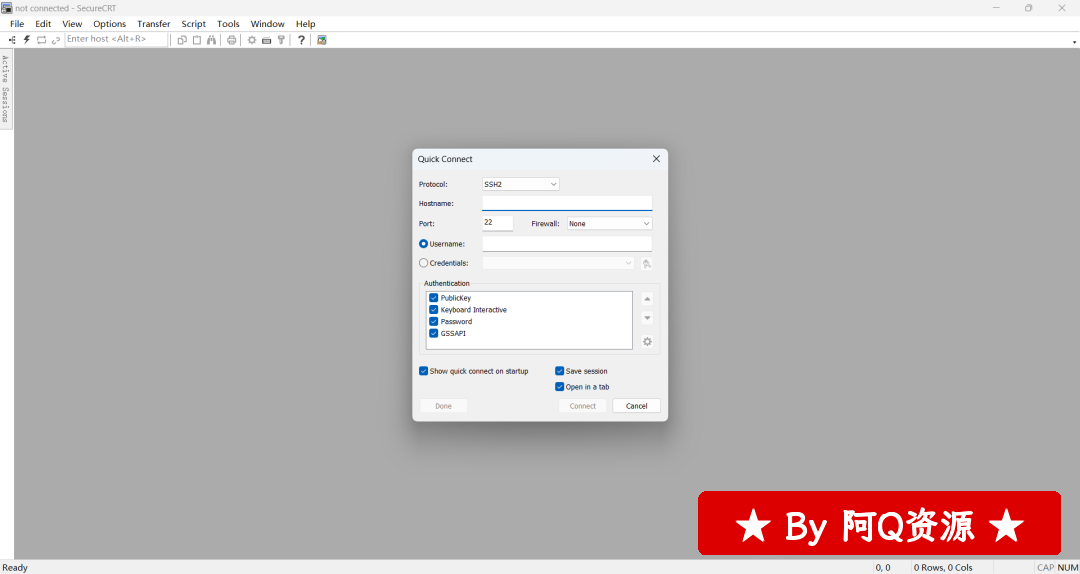Click the Port number field

[497, 223]
